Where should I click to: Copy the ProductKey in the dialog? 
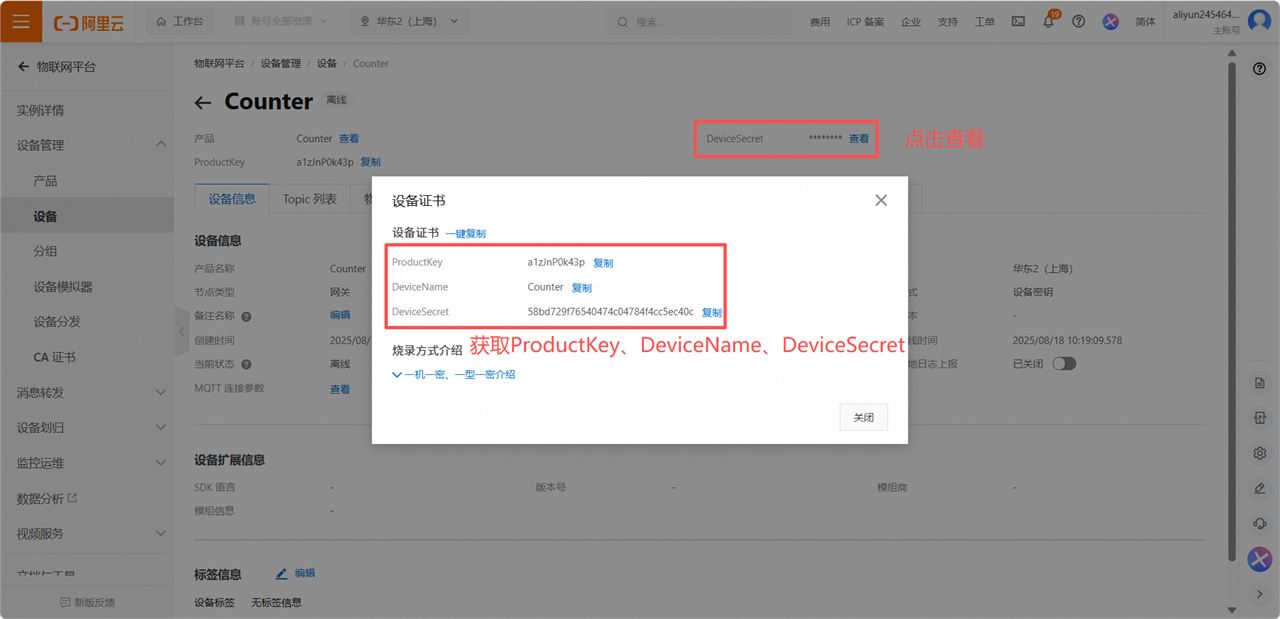click(603, 263)
